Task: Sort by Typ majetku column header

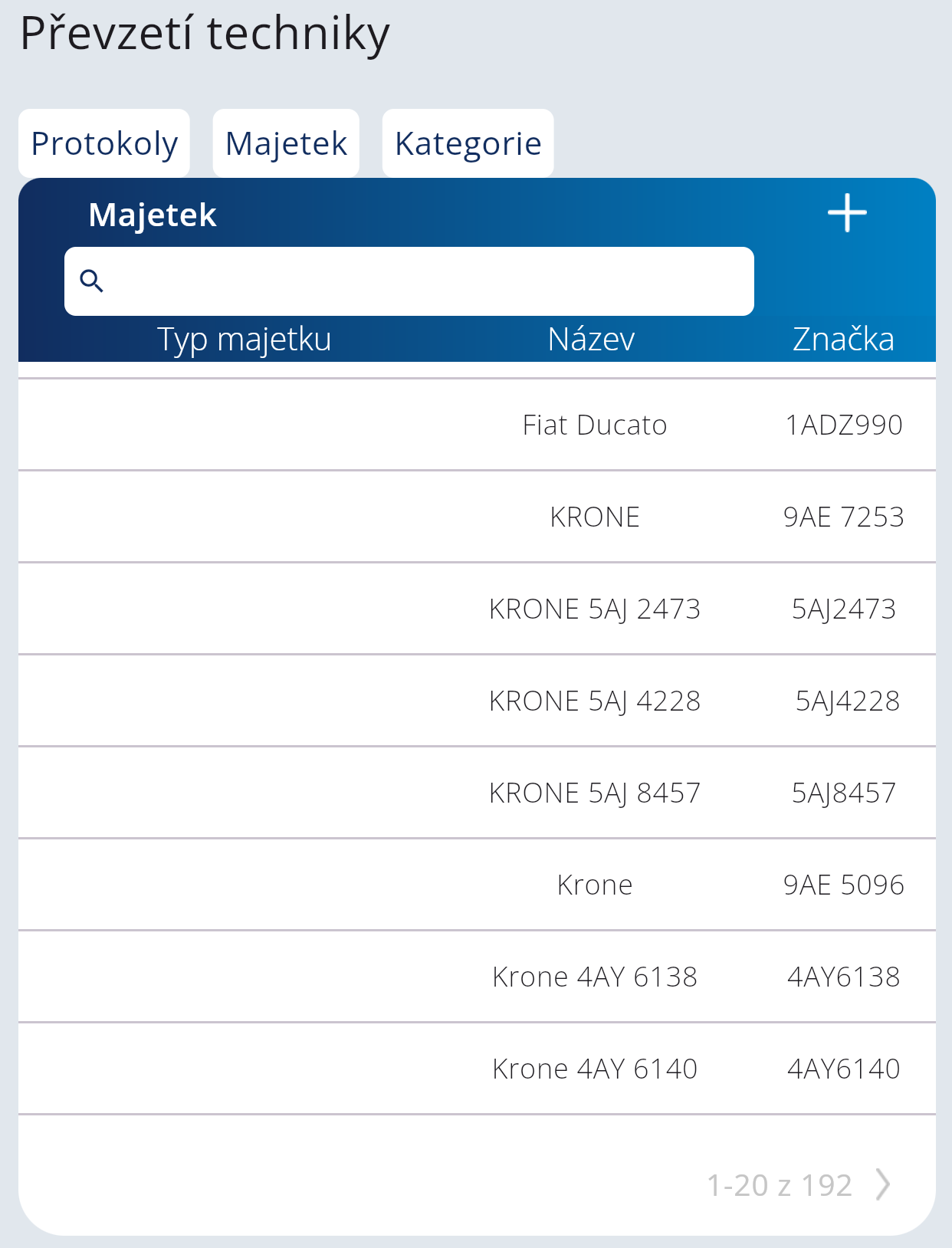Action: (245, 339)
